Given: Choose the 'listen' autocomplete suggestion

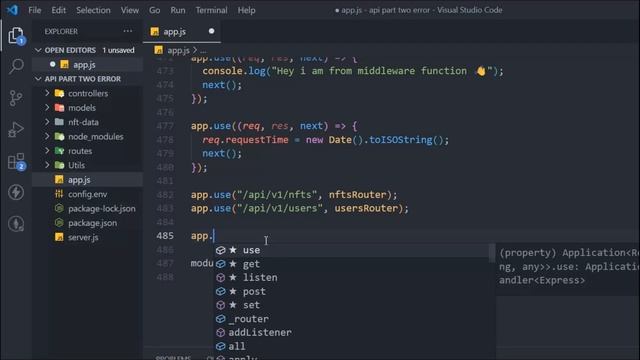Looking at the screenshot, I should click(352, 278).
